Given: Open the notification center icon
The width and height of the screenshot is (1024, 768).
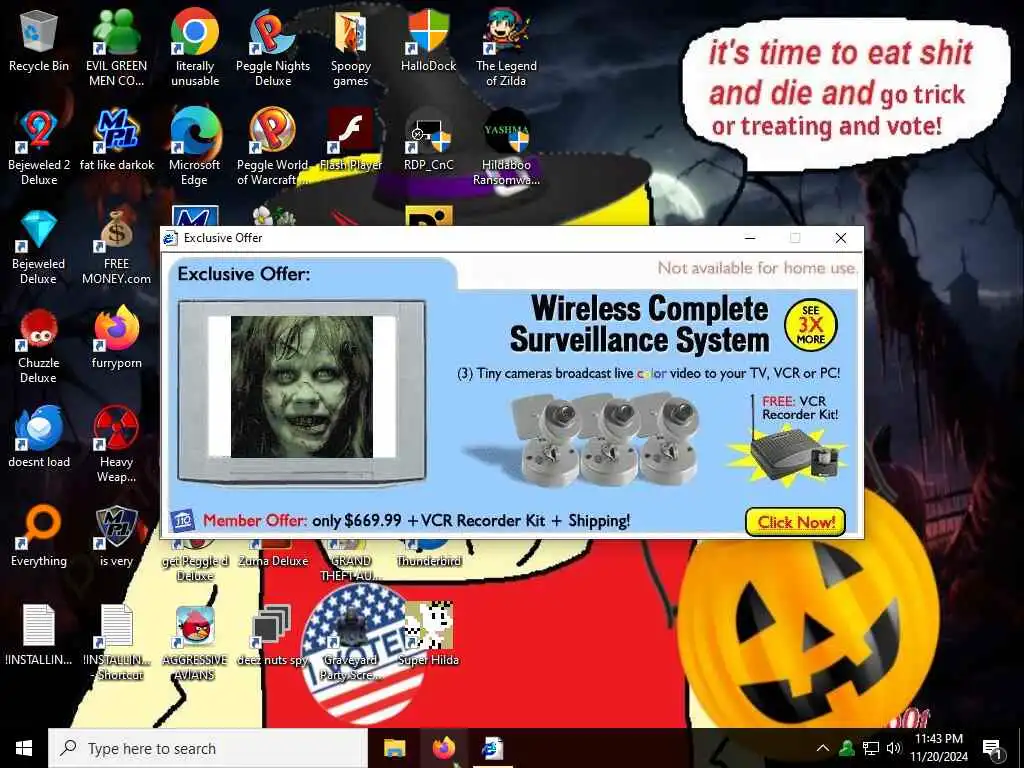Looking at the screenshot, I should 992,748.
